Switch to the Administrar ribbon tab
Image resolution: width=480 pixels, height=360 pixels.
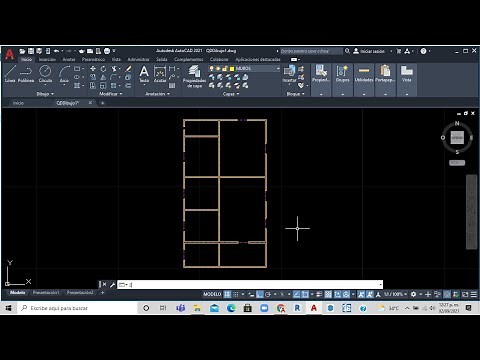(138, 59)
